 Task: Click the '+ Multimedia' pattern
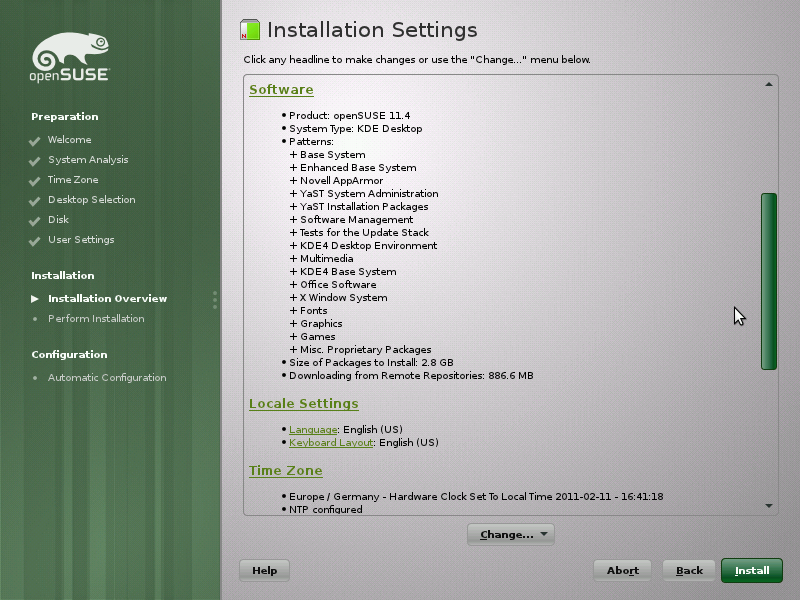(x=321, y=259)
